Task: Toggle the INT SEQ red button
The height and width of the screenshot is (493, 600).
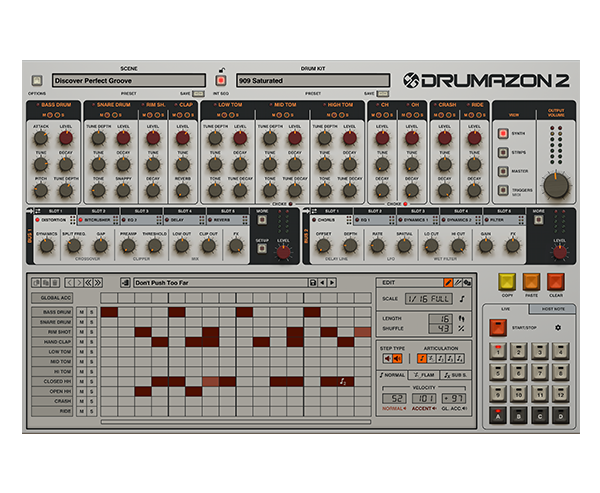Action: click(x=221, y=80)
